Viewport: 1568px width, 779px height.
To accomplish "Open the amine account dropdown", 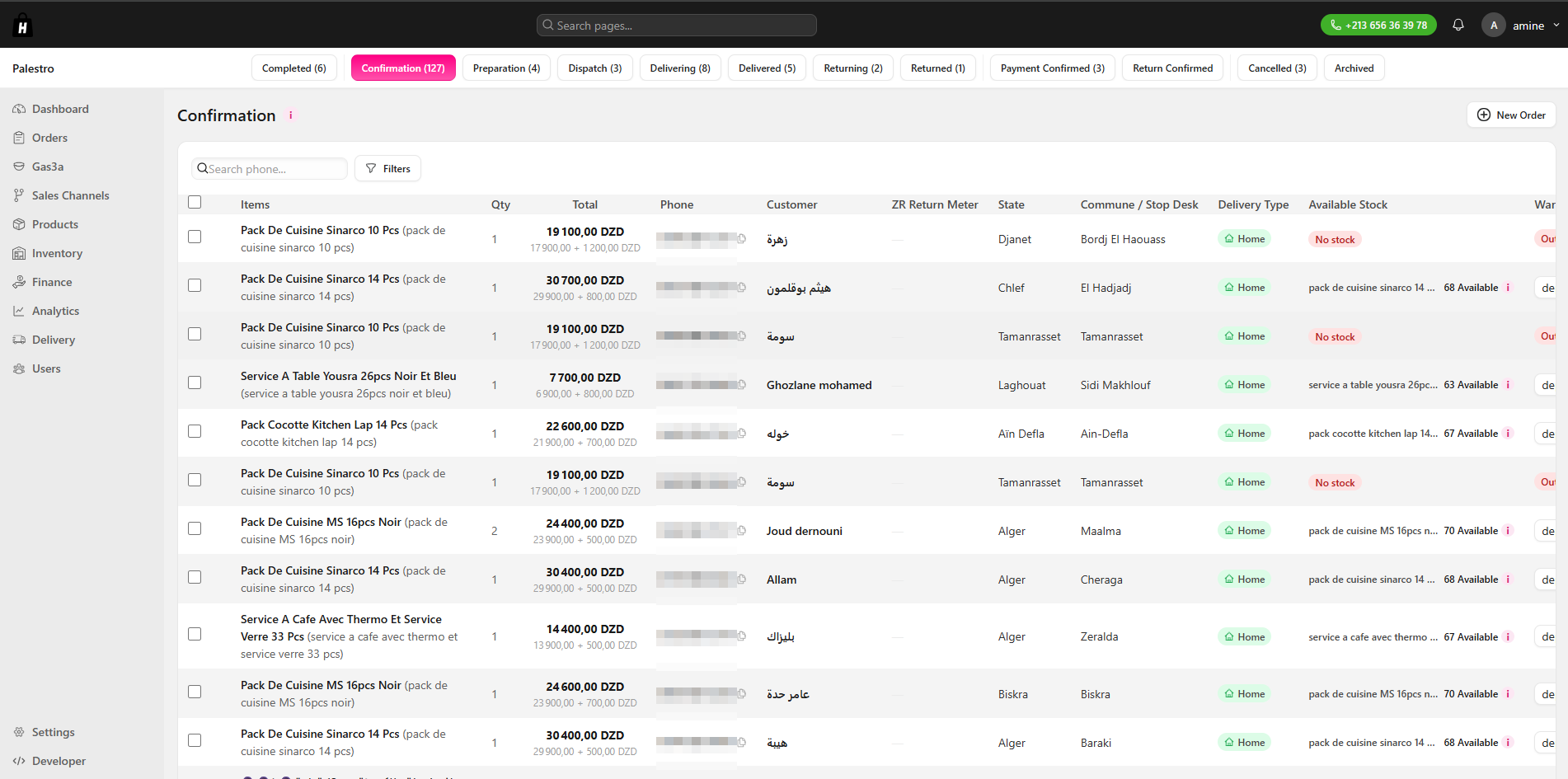I will click(x=1521, y=26).
